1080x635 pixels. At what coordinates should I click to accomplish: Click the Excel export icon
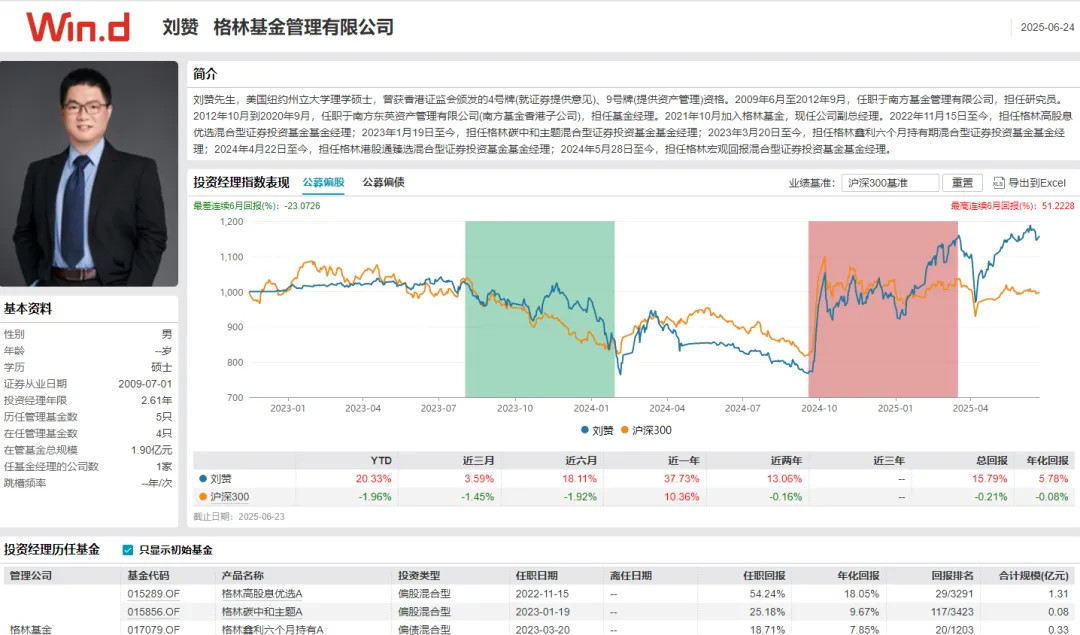click(x=999, y=183)
